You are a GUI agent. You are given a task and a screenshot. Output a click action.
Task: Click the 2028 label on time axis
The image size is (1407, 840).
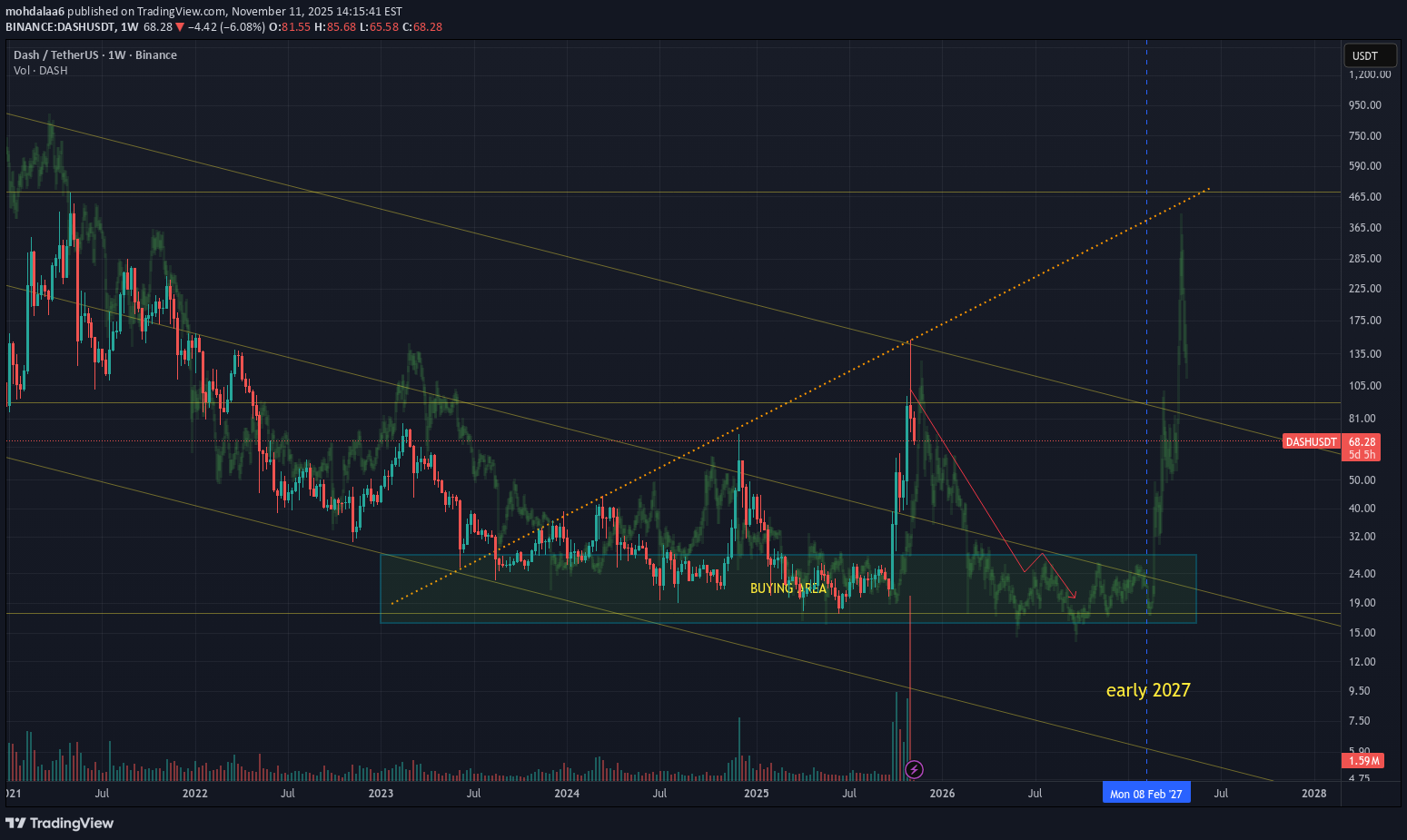(x=1313, y=794)
